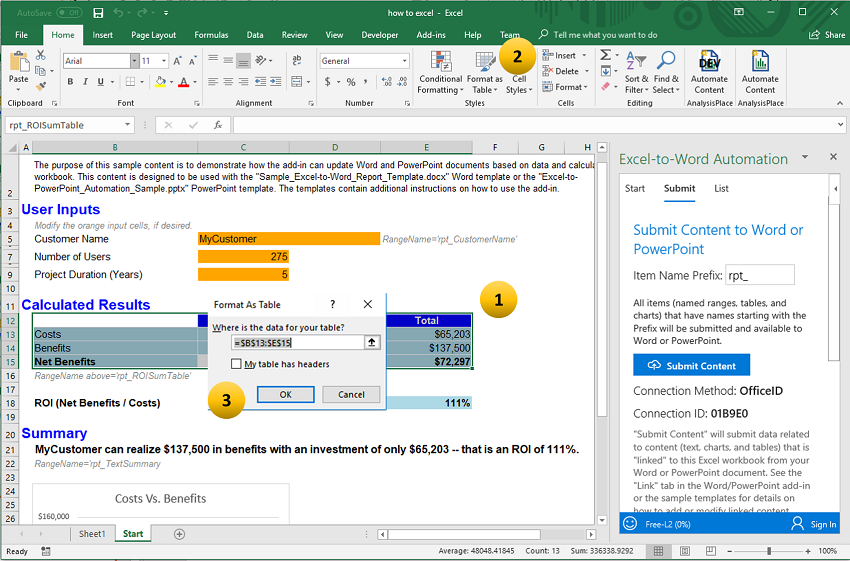Image resolution: width=850 pixels, height=561 pixels.
Task: Click Font Color red A swatch
Action: (x=184, y=82)
